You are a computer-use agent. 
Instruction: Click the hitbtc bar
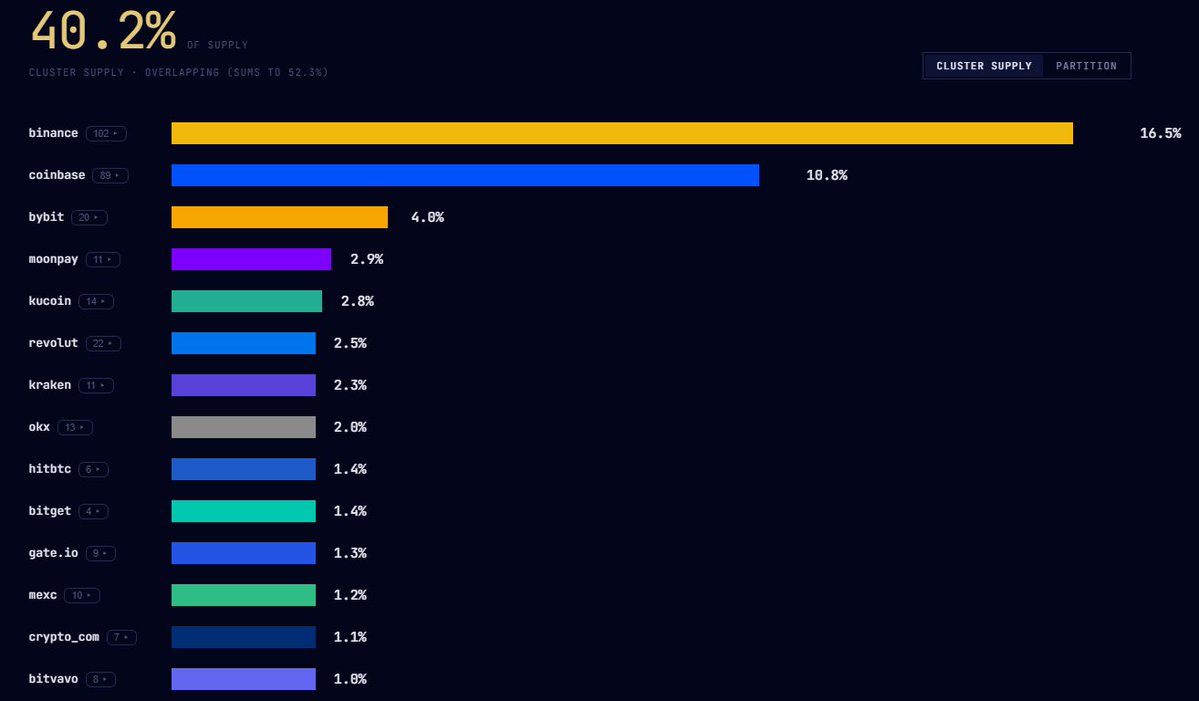[243, 469]
